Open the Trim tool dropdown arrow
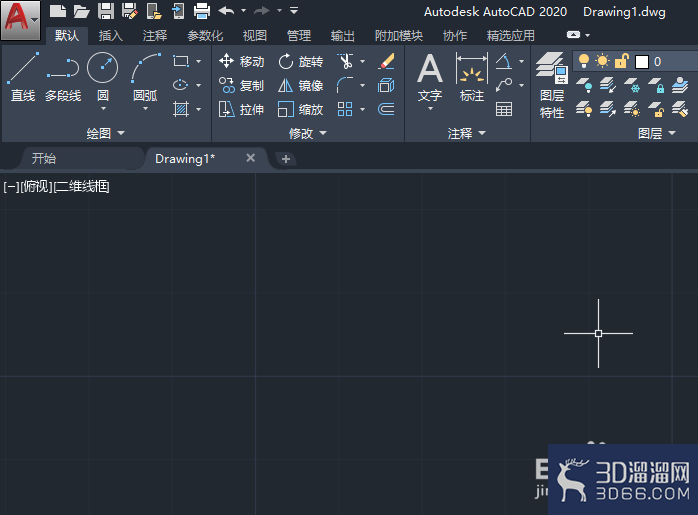Screen dimensions: 698x515 pos(362,61)
